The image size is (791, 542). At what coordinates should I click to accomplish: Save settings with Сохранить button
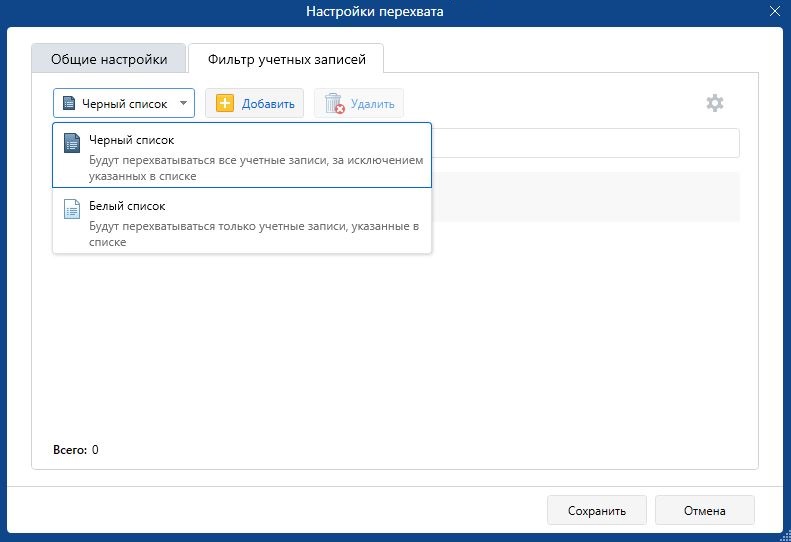pyautogui.click(x=597, y=511)
